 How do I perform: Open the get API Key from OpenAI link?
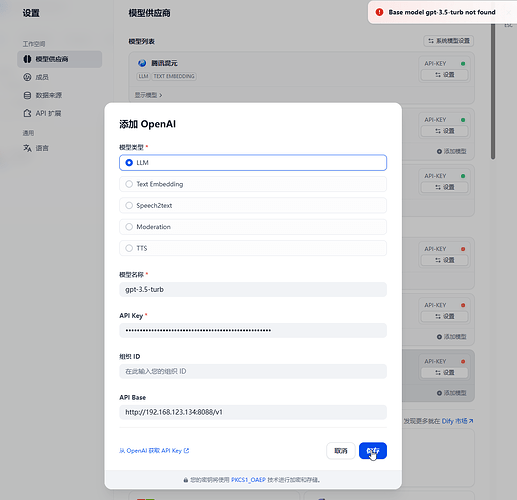point(154,451)
